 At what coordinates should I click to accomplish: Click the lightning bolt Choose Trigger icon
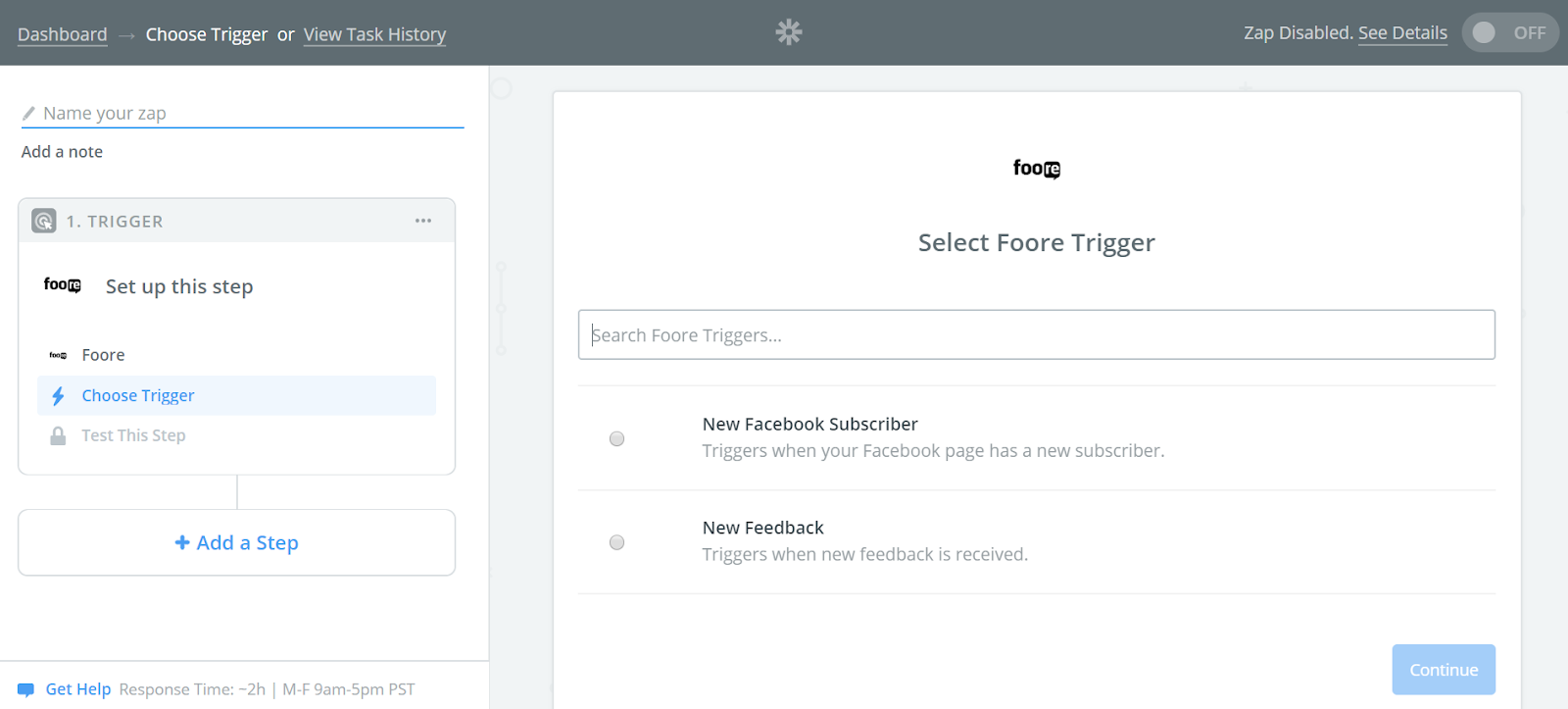pos(58,396)
